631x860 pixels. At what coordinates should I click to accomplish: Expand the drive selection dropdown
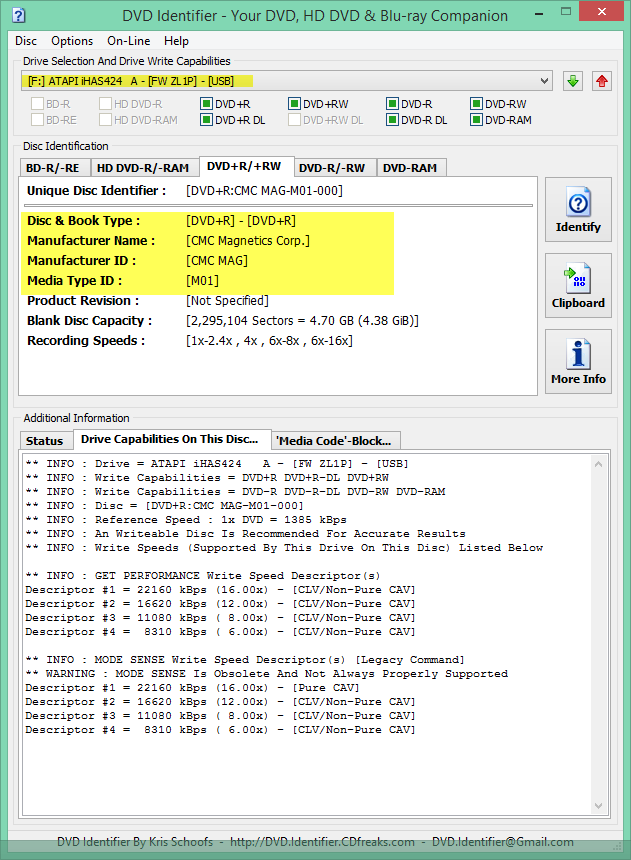(x=543, y=81)
